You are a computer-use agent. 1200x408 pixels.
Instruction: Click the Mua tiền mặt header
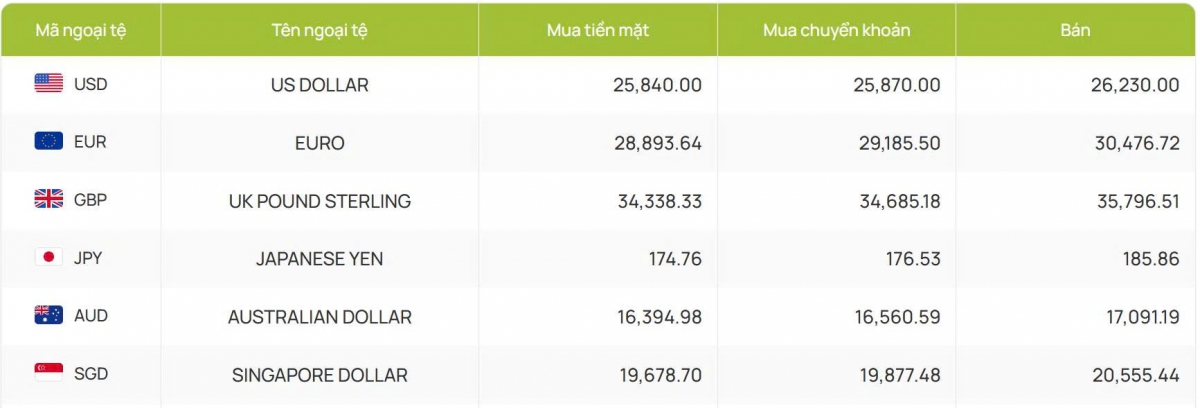[598, 30]
